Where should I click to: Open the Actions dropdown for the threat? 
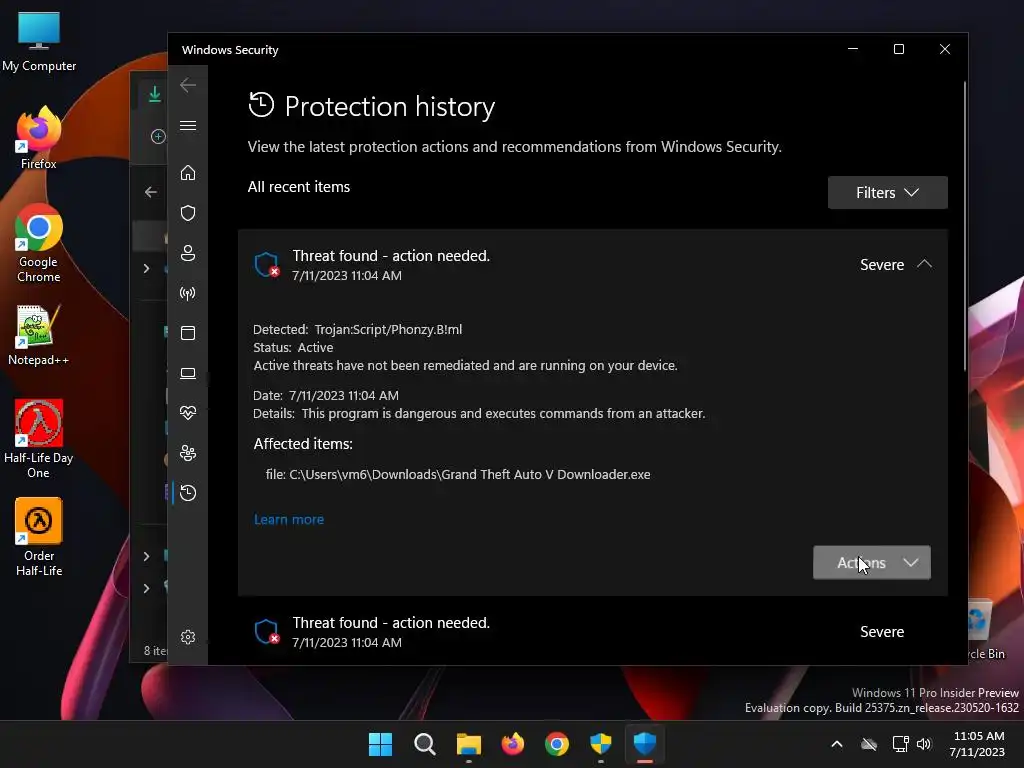(x=872, y=562)
